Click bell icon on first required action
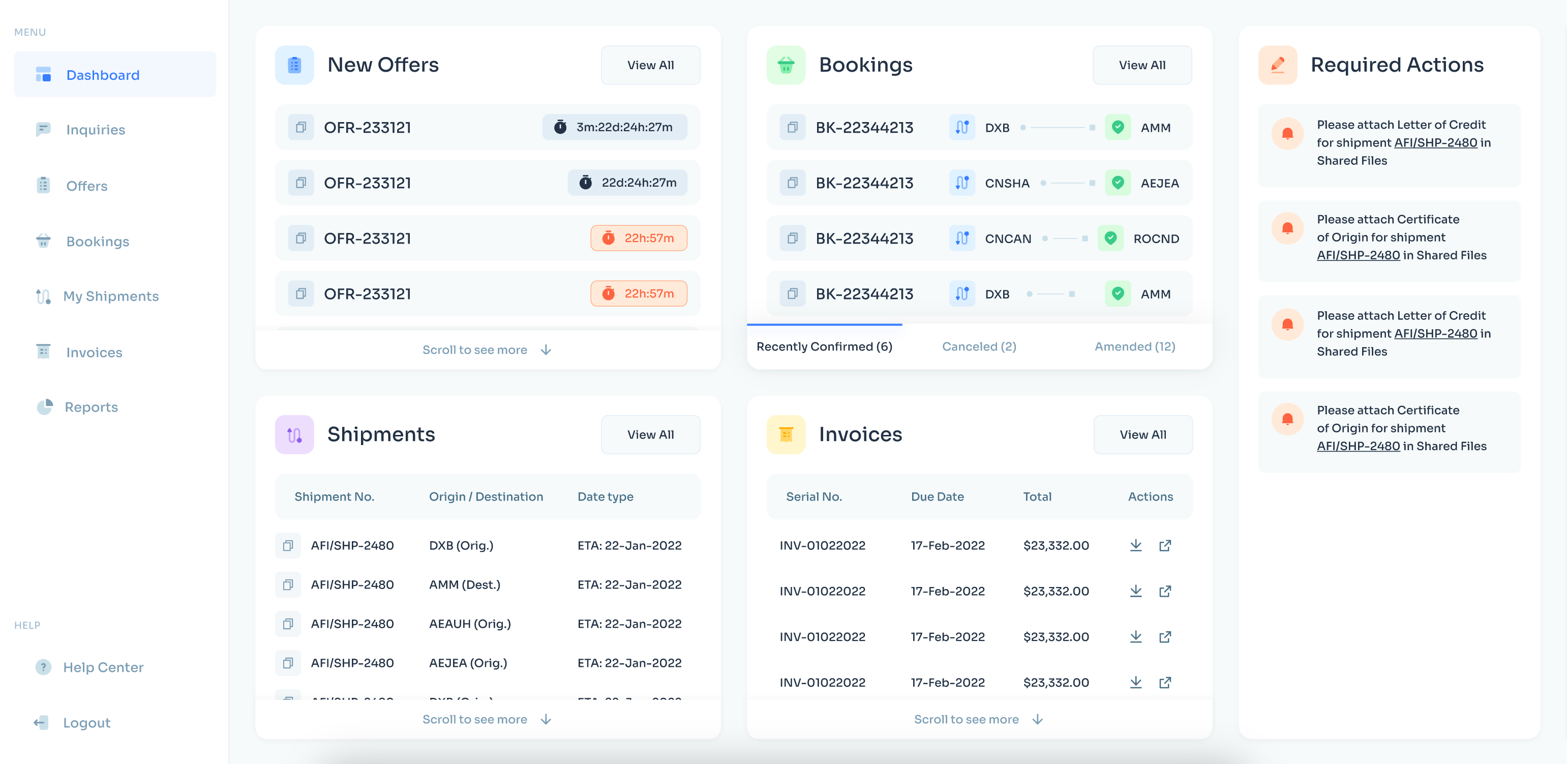1568x764 pixels. 1287,133
